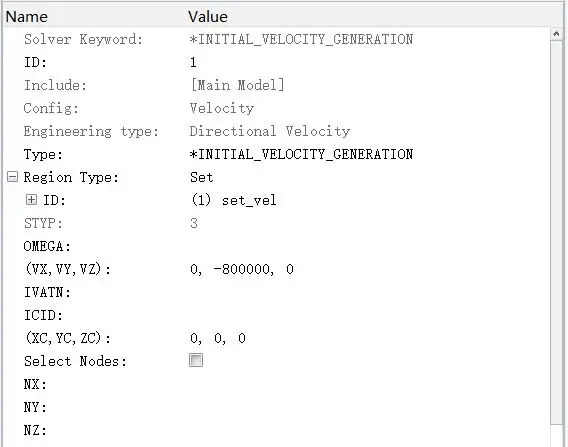Select the ID value 1
The image size is (568, 447).
point(193,62)
